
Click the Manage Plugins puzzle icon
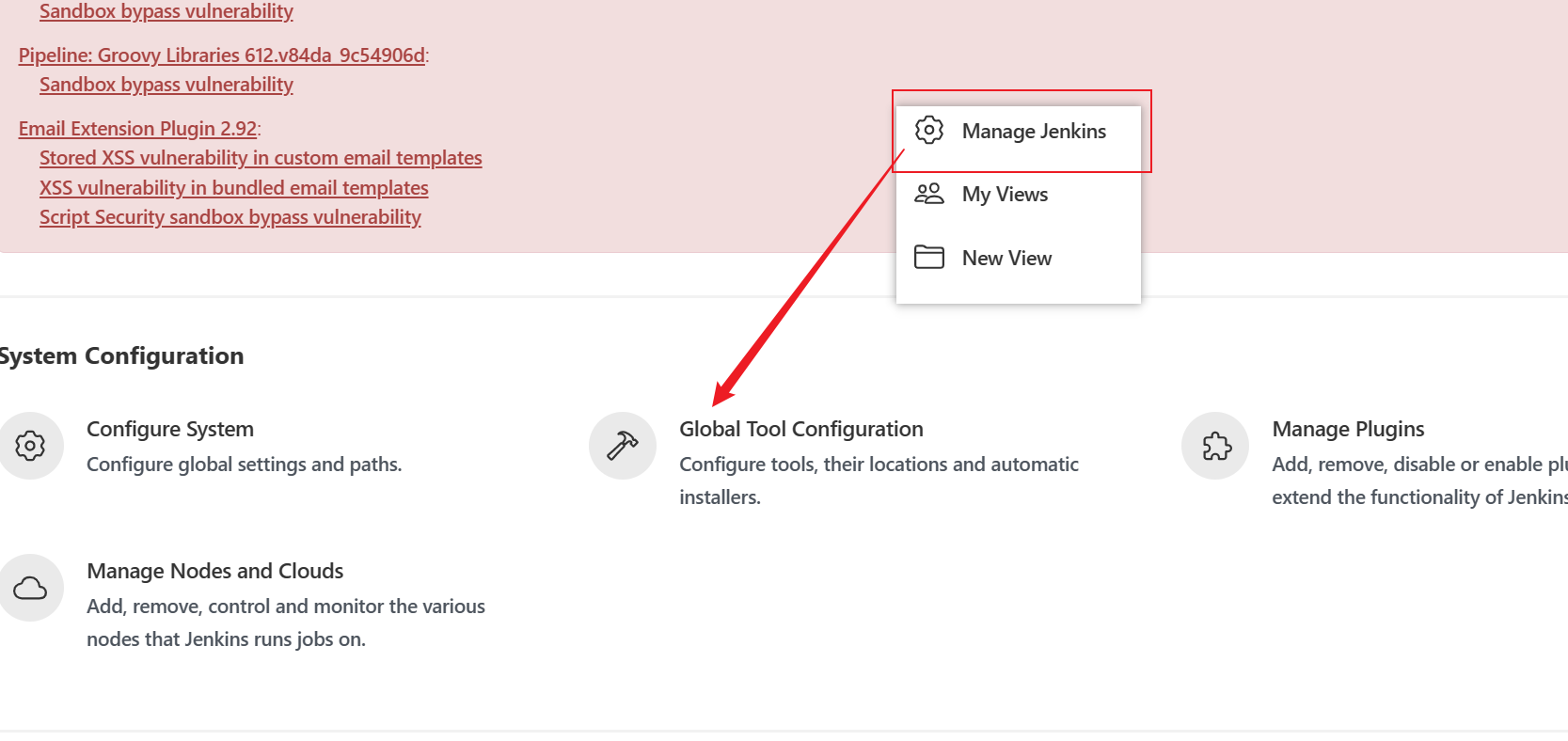[1216, 446]
